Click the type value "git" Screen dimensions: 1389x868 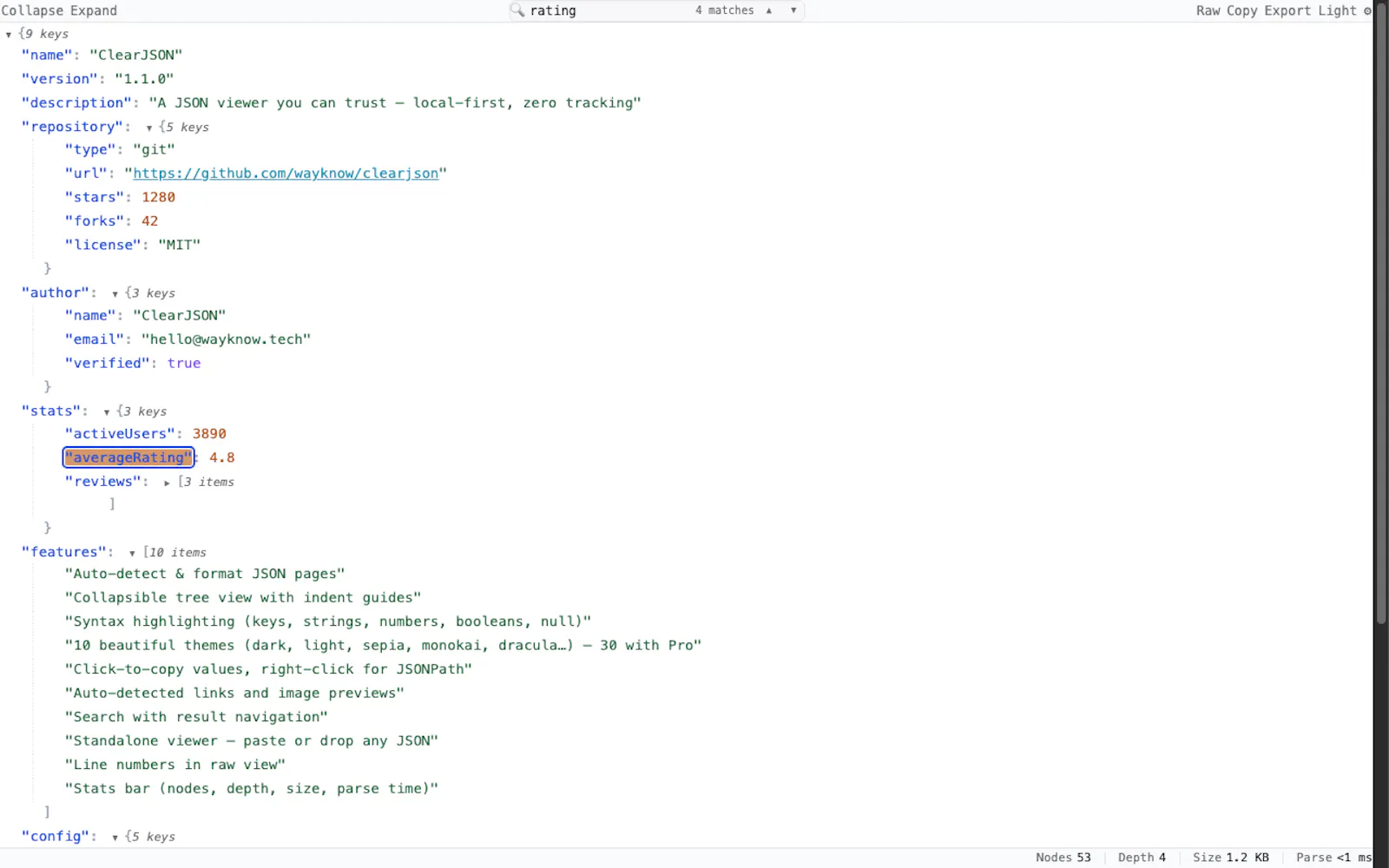point(154,150)
